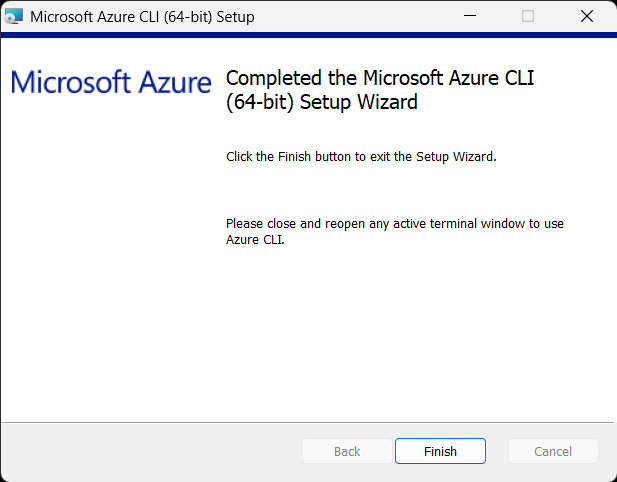The image size is (617, 482).
Task: Close the setup window with X
Action: coord(587,16)
